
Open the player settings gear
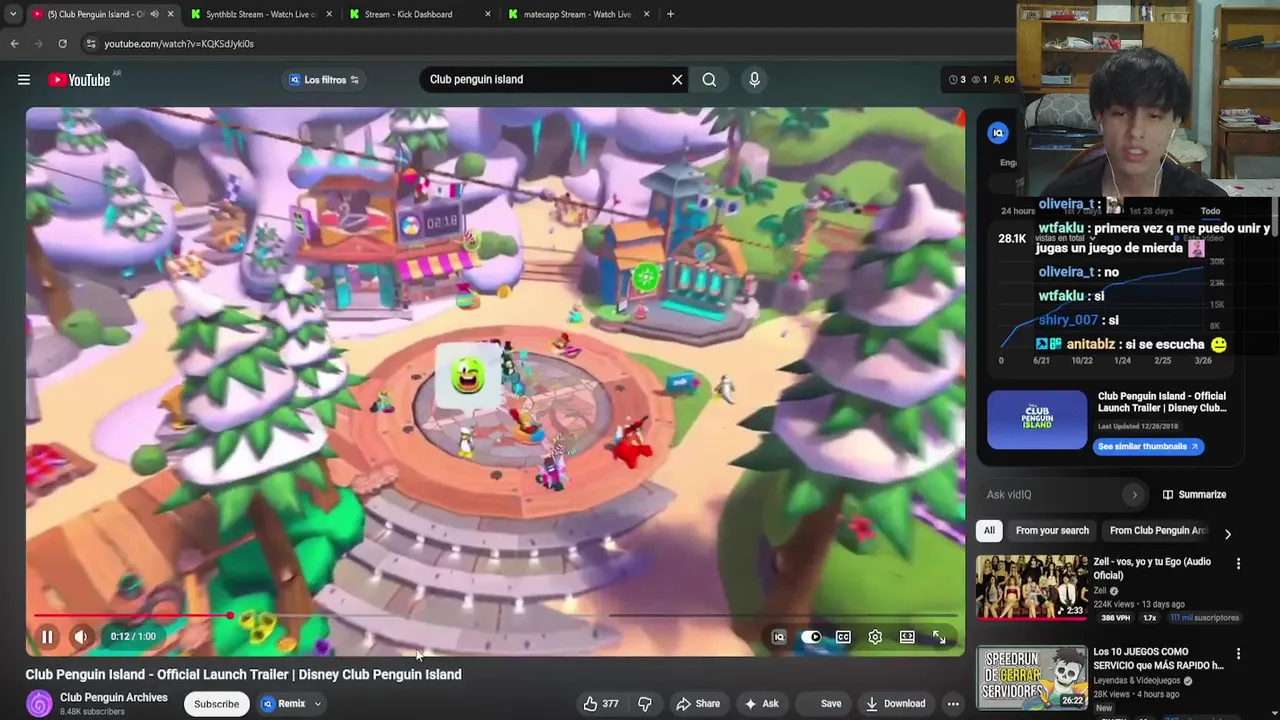[x=875, y=637]
